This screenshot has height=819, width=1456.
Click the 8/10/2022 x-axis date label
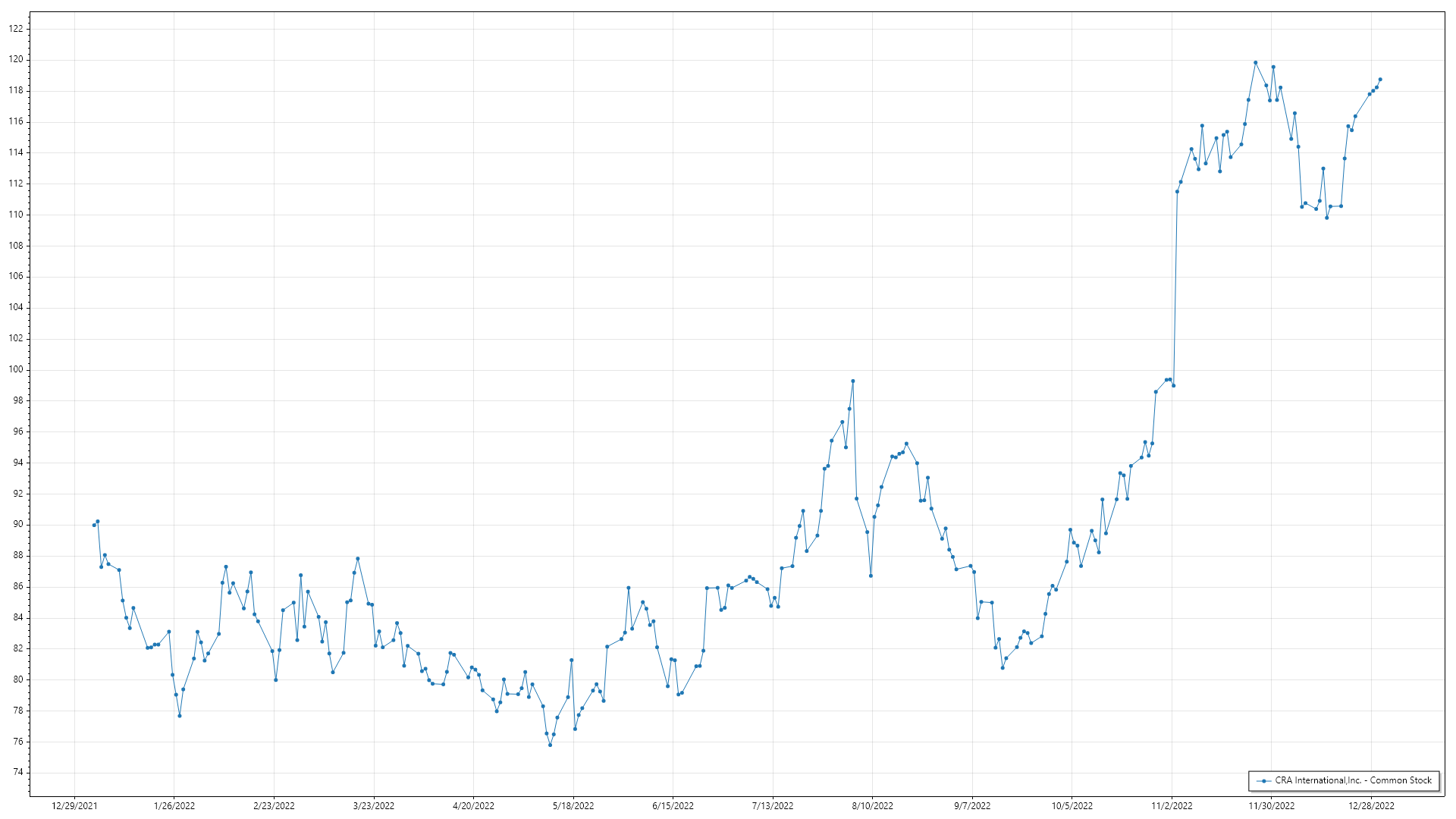tap(872, 806)
